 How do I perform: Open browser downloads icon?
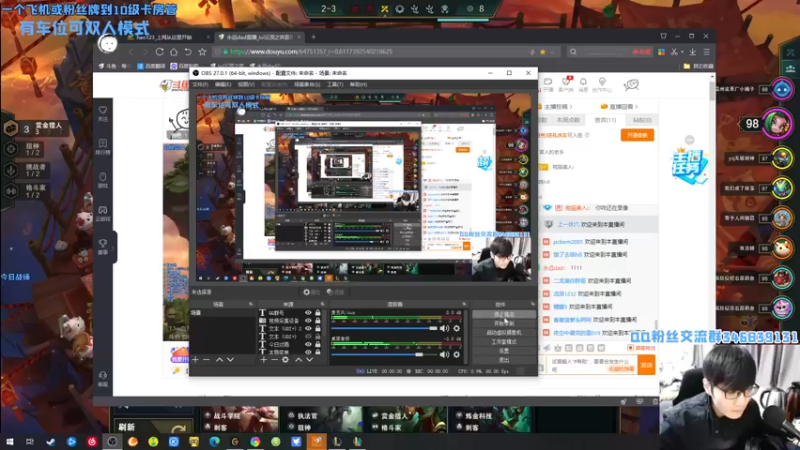tap(692, 52)
